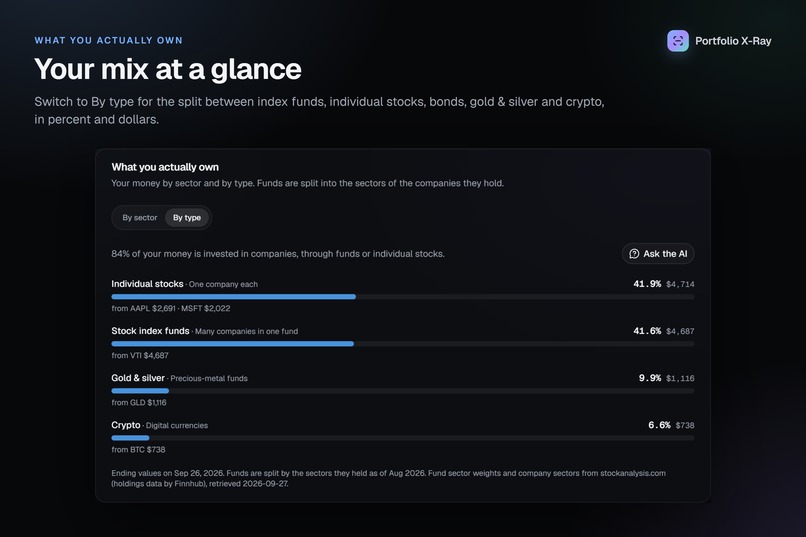Select the Individual stocks row label

coord(147,284)
